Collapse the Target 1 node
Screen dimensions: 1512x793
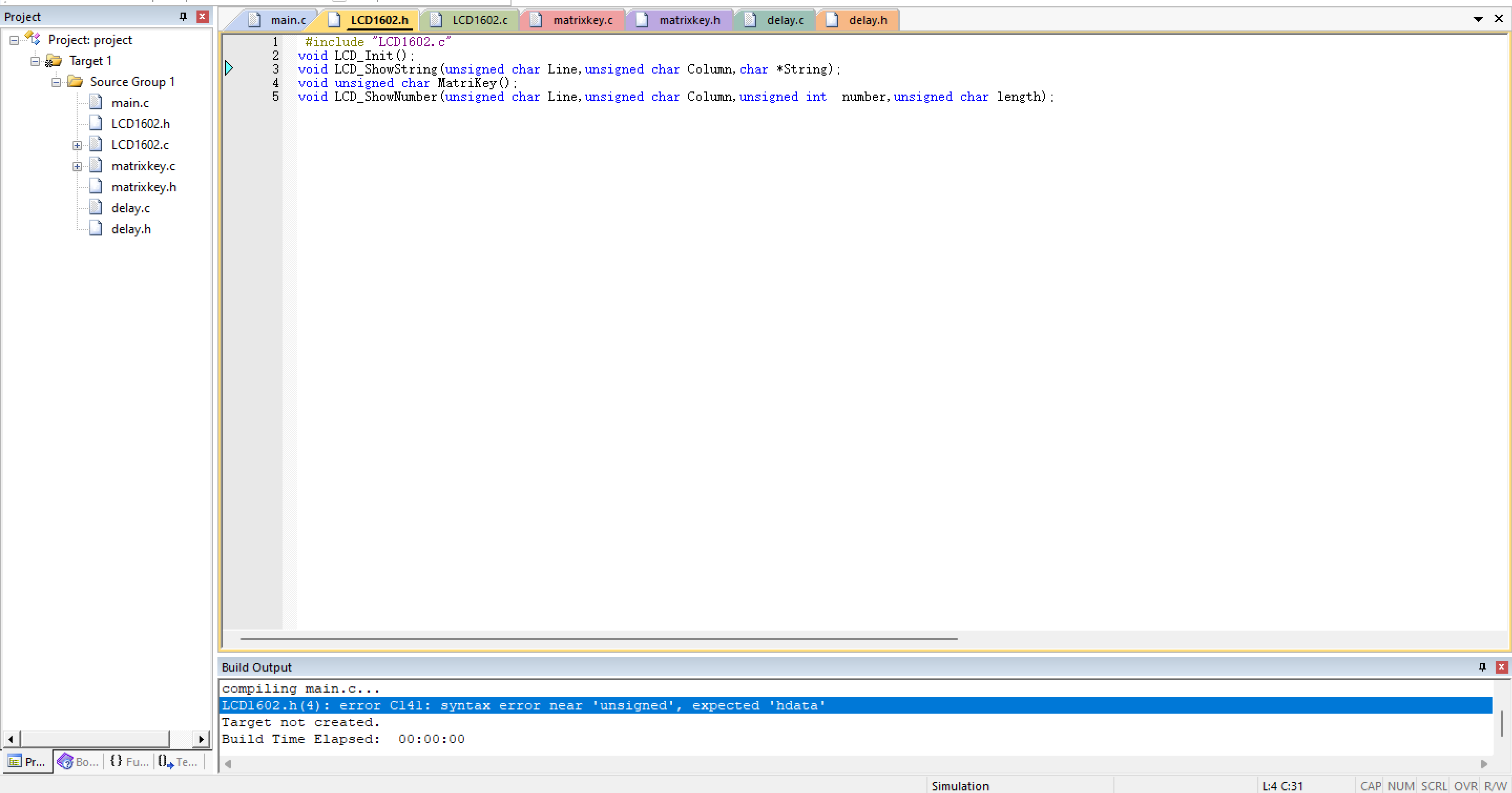tap(35, 61)
